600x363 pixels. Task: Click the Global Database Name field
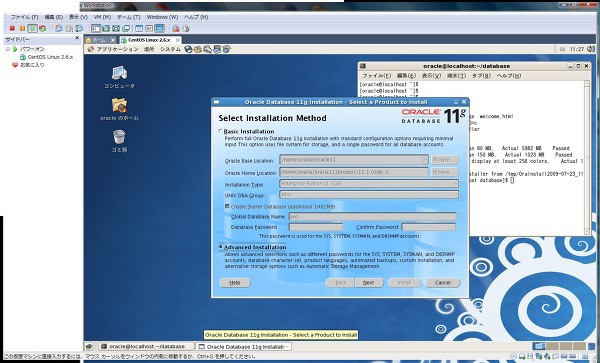click(372, 216)
